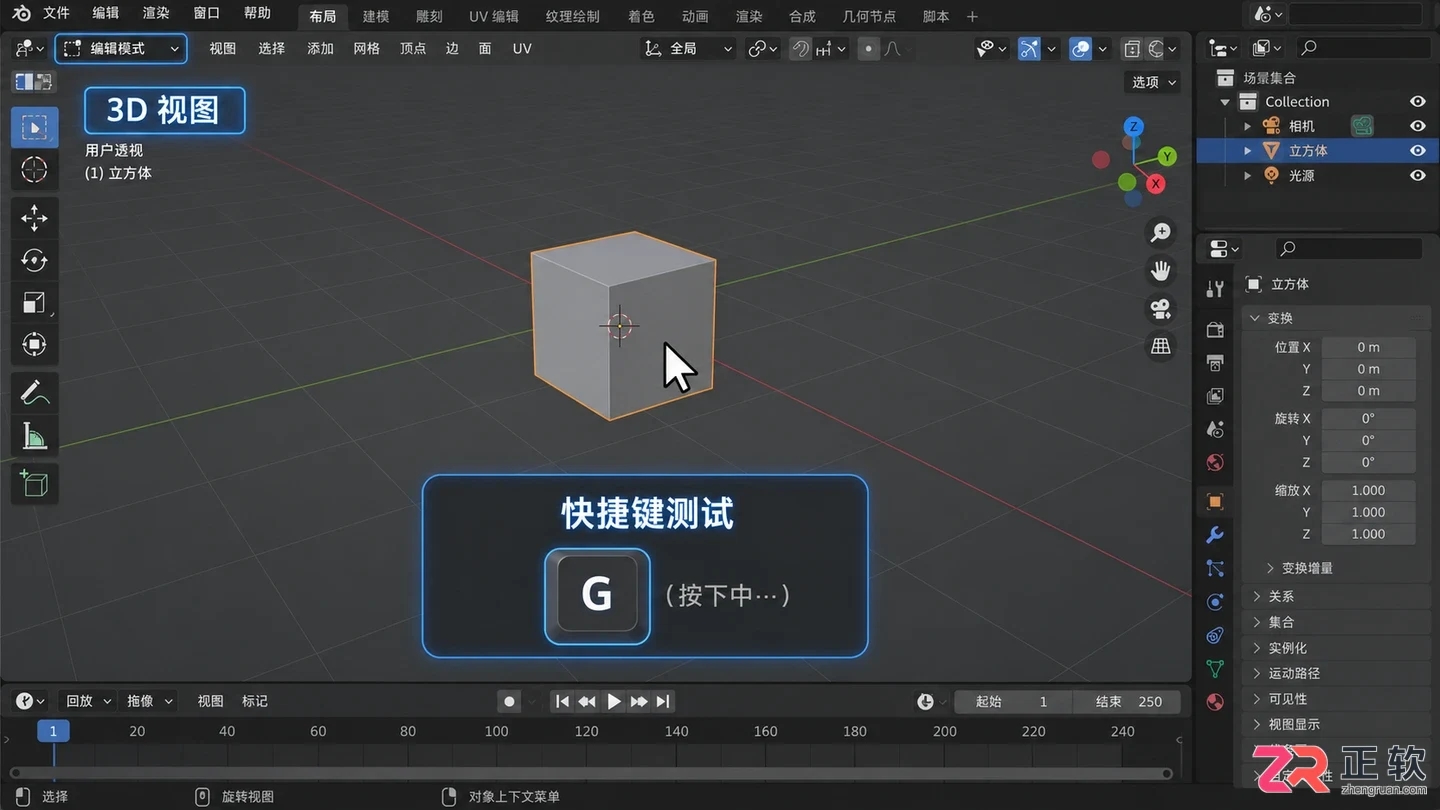Select the combined Transform tool
Screen dimensions: 1440x810
tap(34, 344)
